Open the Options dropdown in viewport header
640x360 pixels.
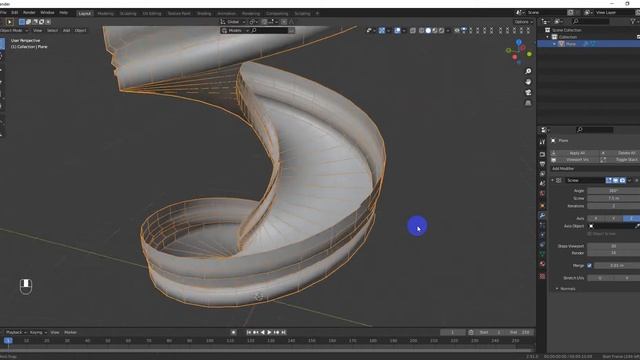(523, 22)
